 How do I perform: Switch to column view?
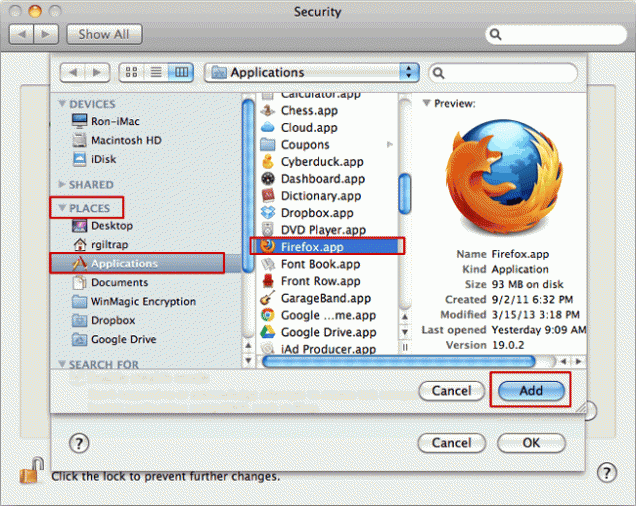tap(181, 73)
